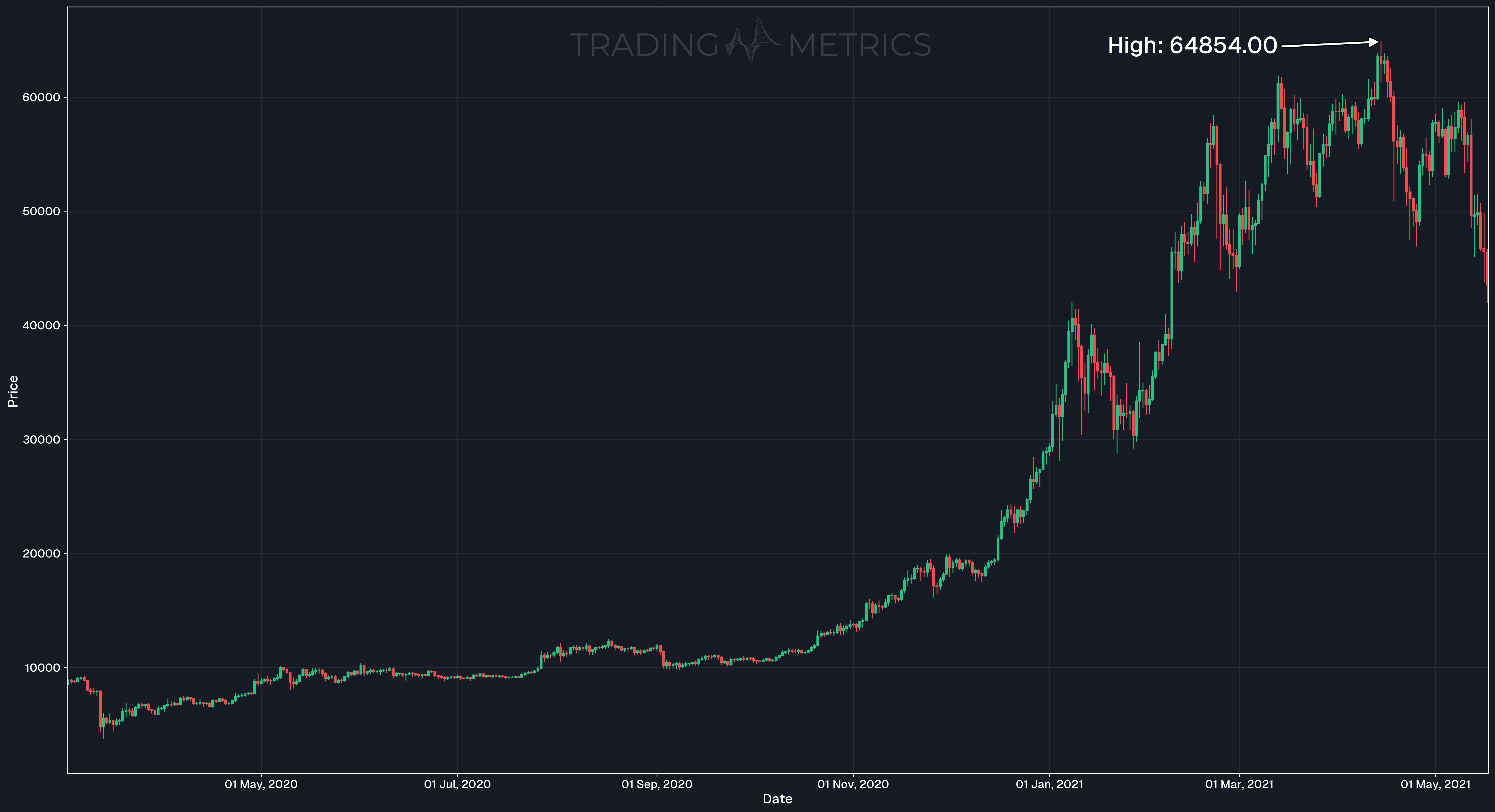The image size is (1495, 812).
Task: Click the Price axis title
Action: click(13, 391)
